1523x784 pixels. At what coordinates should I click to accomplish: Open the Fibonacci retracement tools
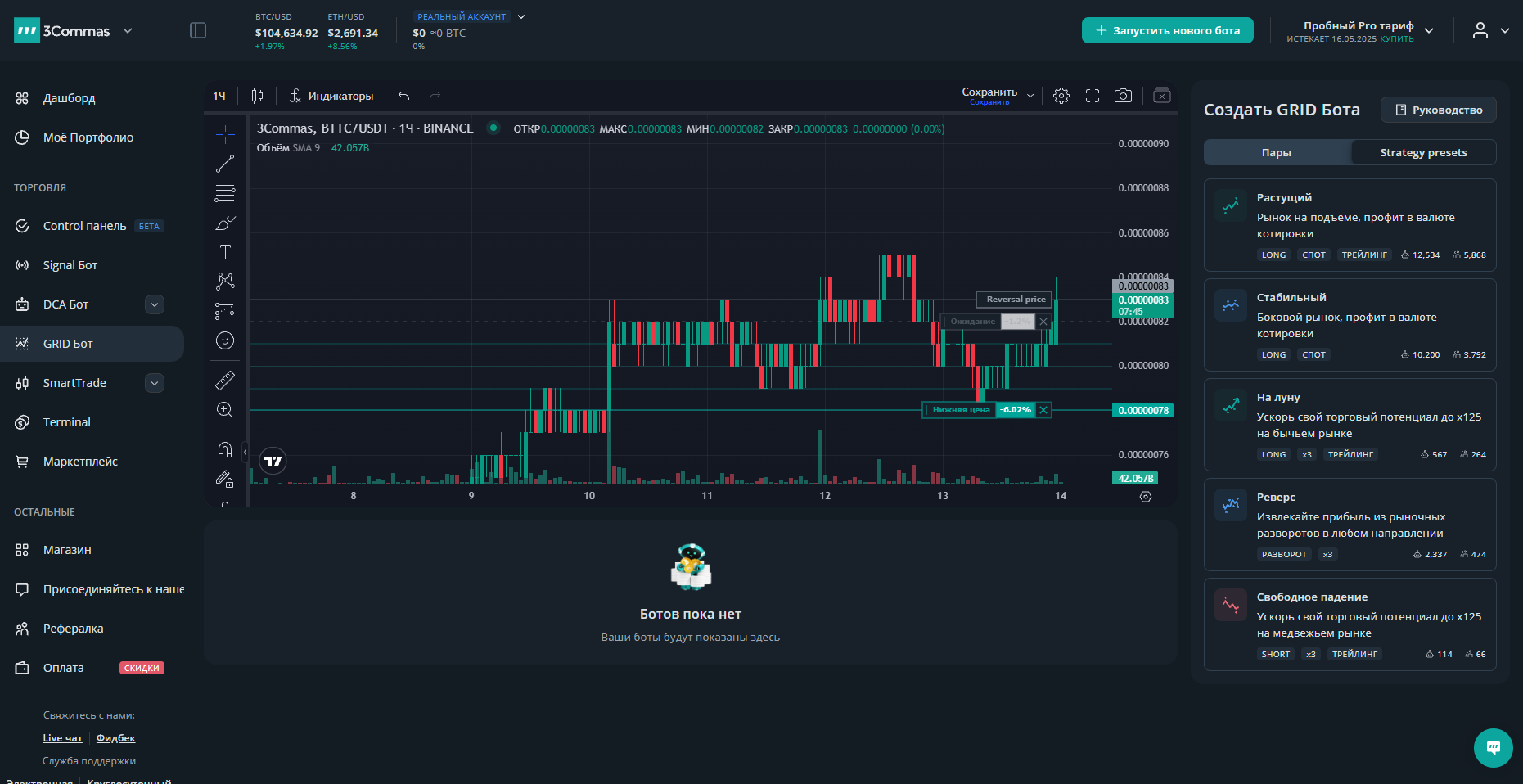click(225, 193)
